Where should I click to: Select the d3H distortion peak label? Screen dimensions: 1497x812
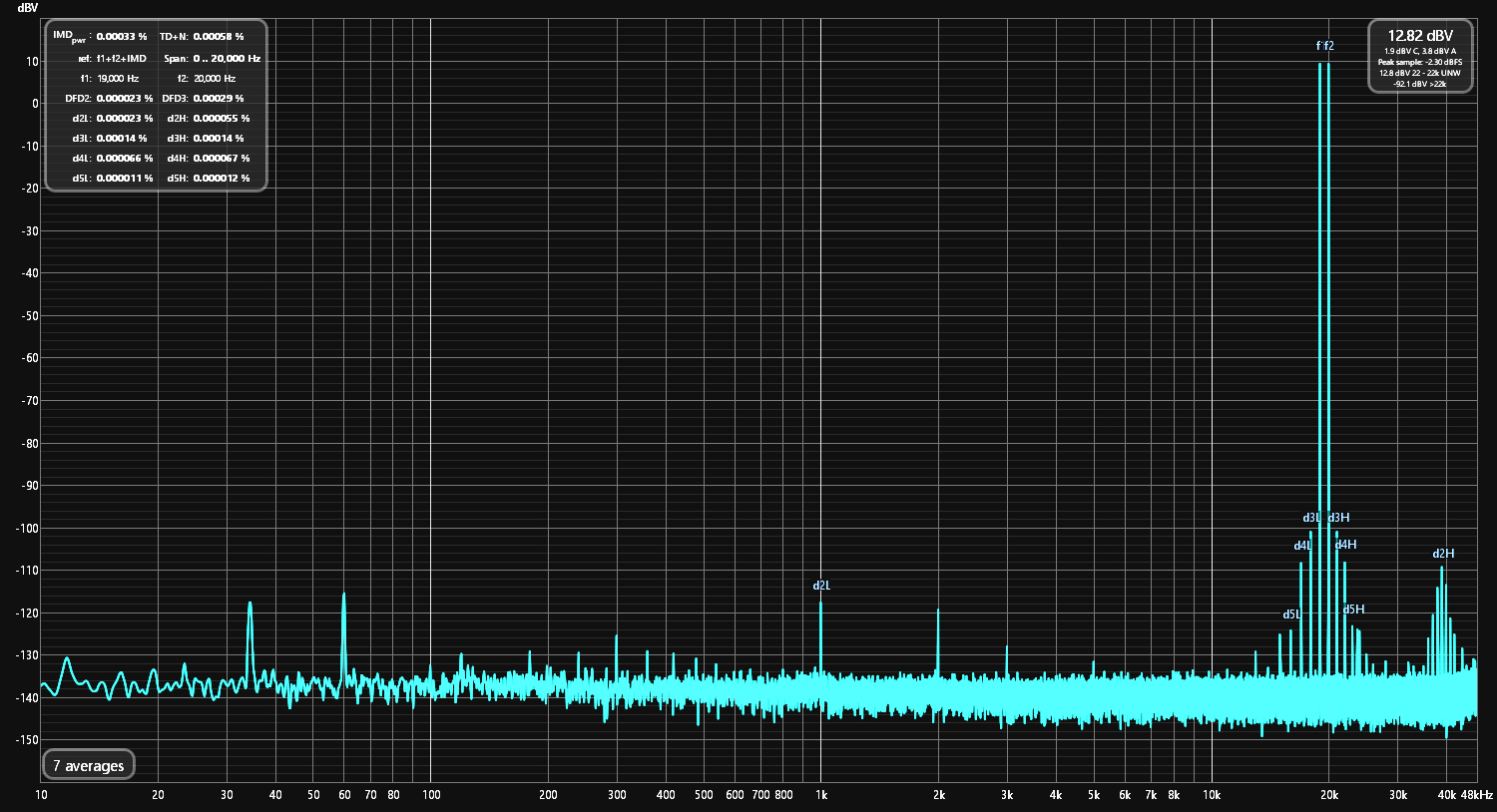[x=1339, y=518]
